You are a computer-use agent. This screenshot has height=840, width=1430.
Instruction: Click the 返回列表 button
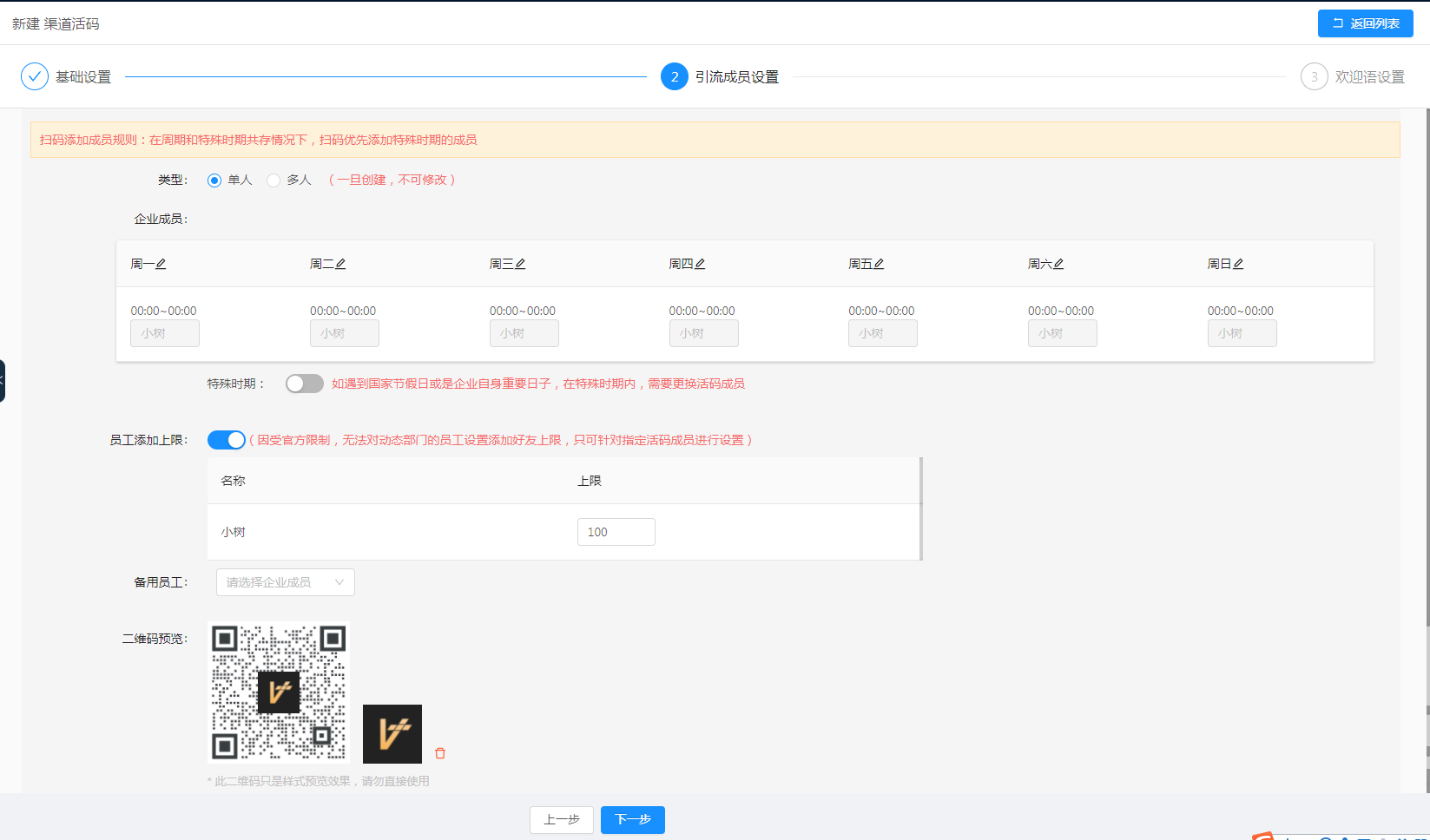click(x=1366, y=23)
